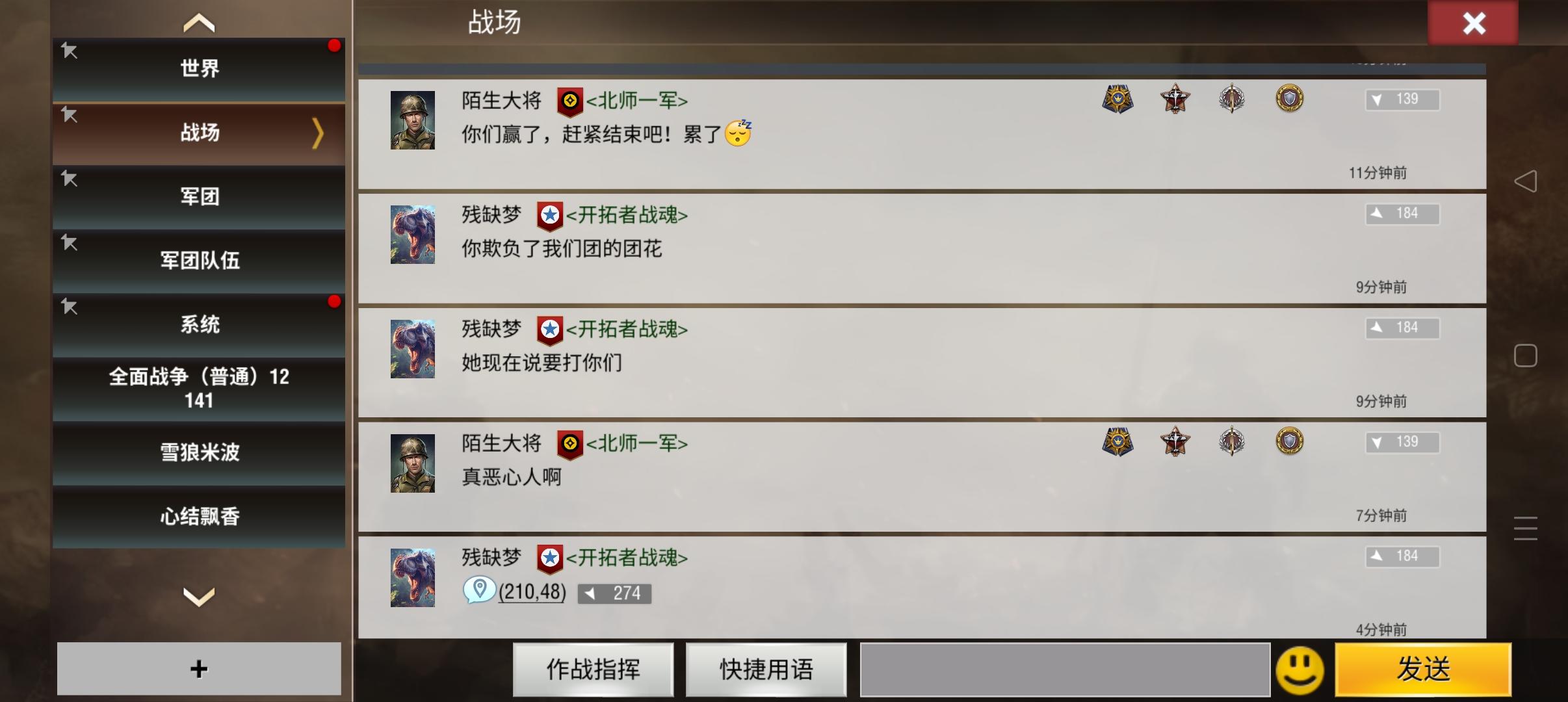Toggle pin on 军团 channel
Image resolution: width=1568 pixels, height=702 pixels.
70,179
